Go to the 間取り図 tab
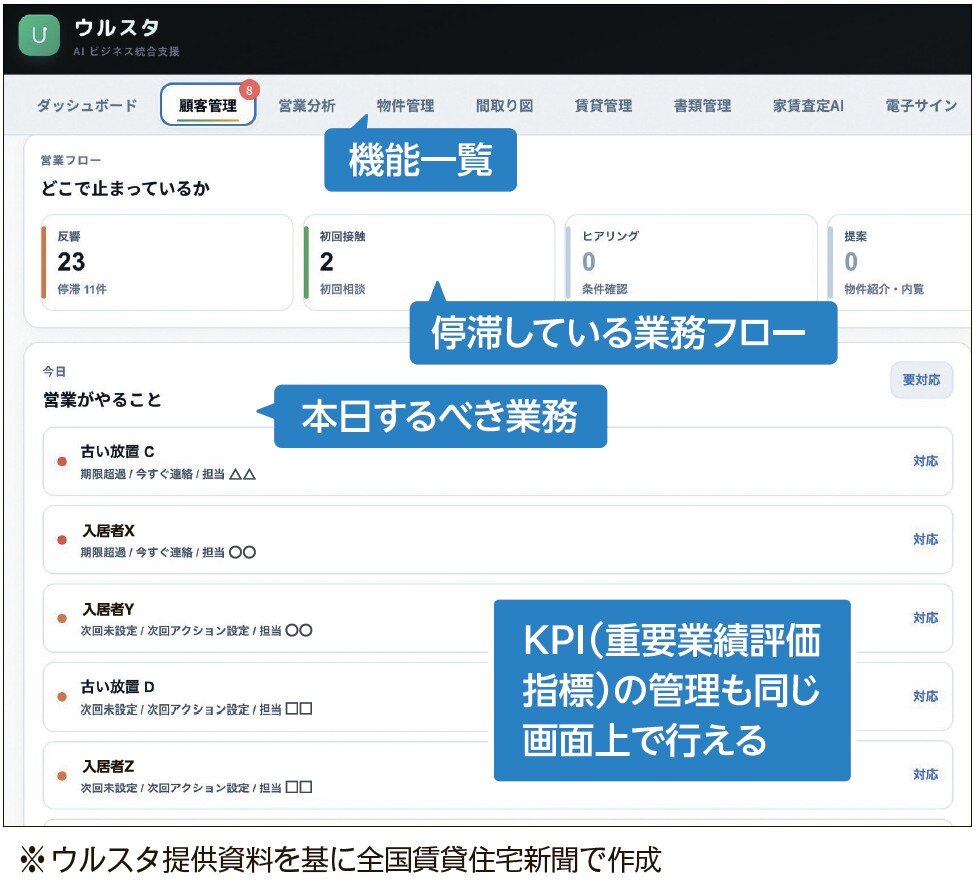The width and height of the screenshot is (975, 882). [x=504, y=106]
